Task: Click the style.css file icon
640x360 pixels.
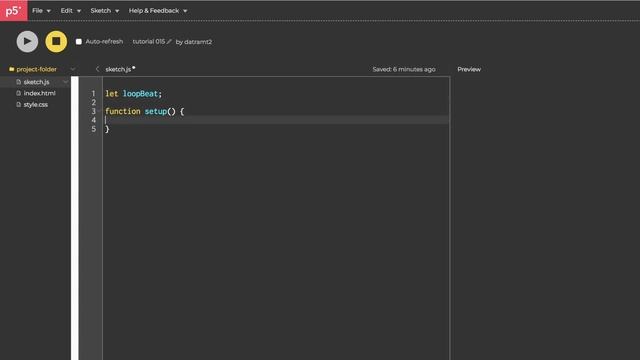Action: [x=18, y=105]
